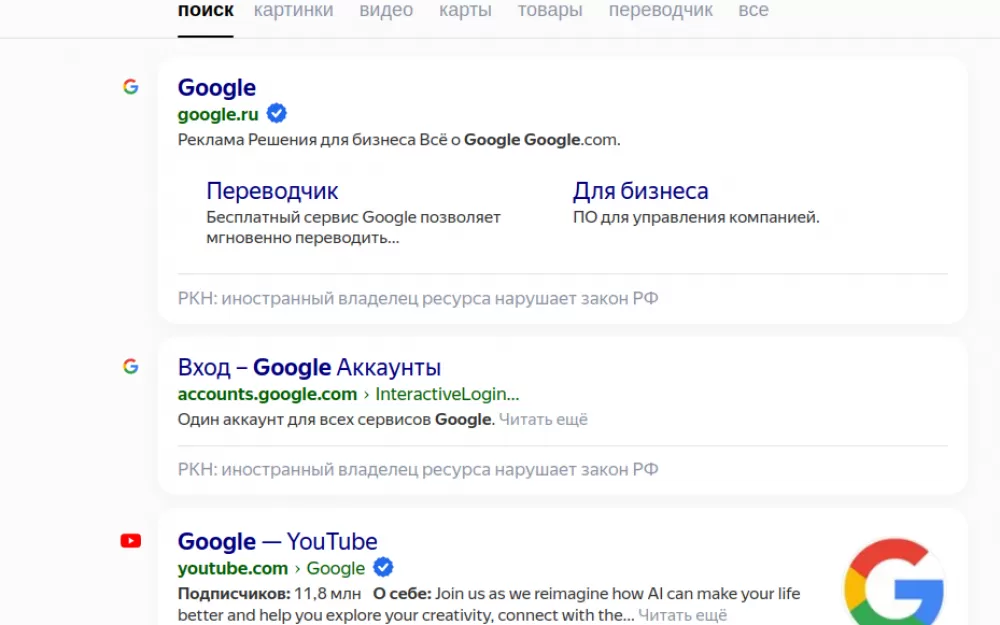Open the Переводчик sitelink
This screenshot has height=625, width=1000.
click(x=272, y=191)
